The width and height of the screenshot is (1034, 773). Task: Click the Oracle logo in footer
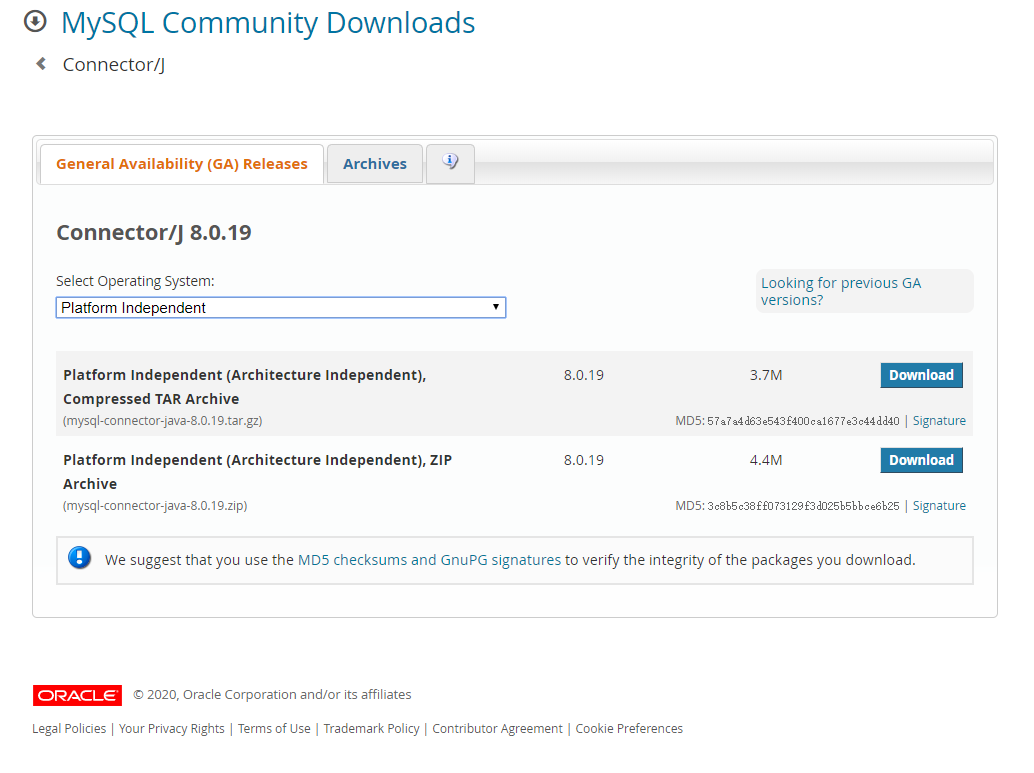(x=77, y=695)
